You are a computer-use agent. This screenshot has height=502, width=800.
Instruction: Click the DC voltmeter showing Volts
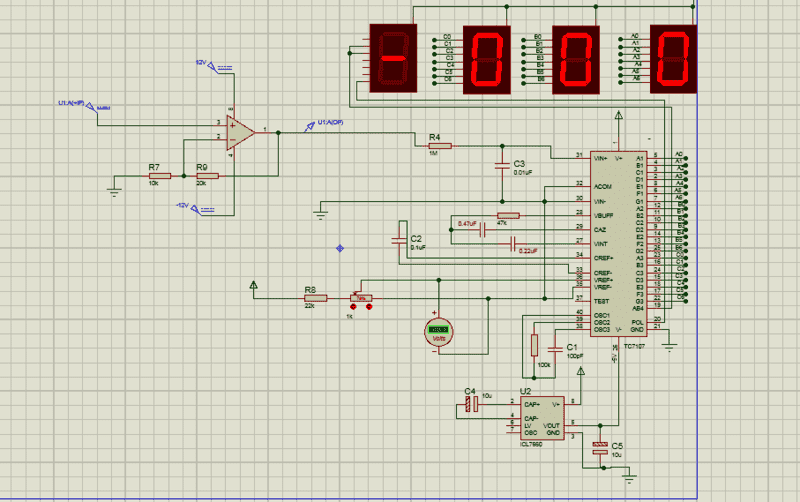(x=437, y=332)
